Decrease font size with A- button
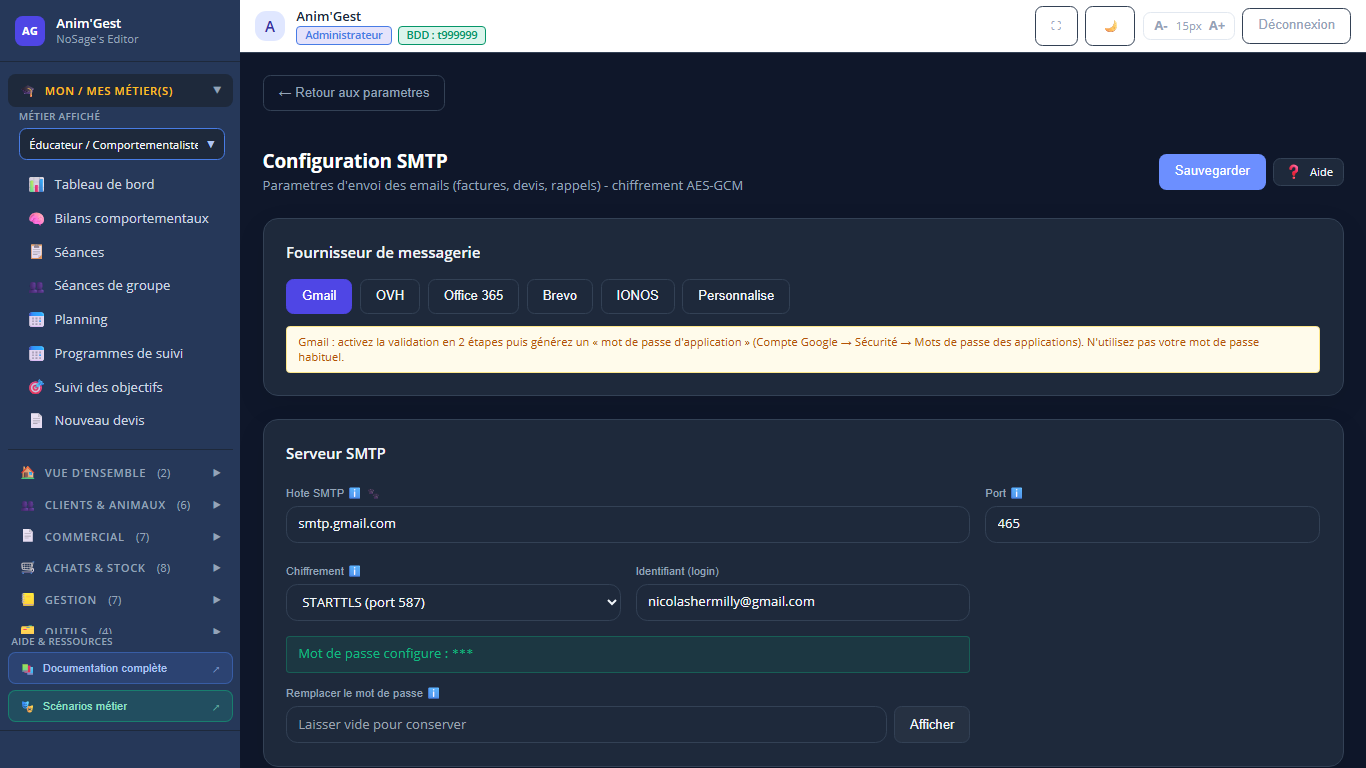Image resolution: width=1366 pixels, height=768 pixels. (x=1161, y=26)
